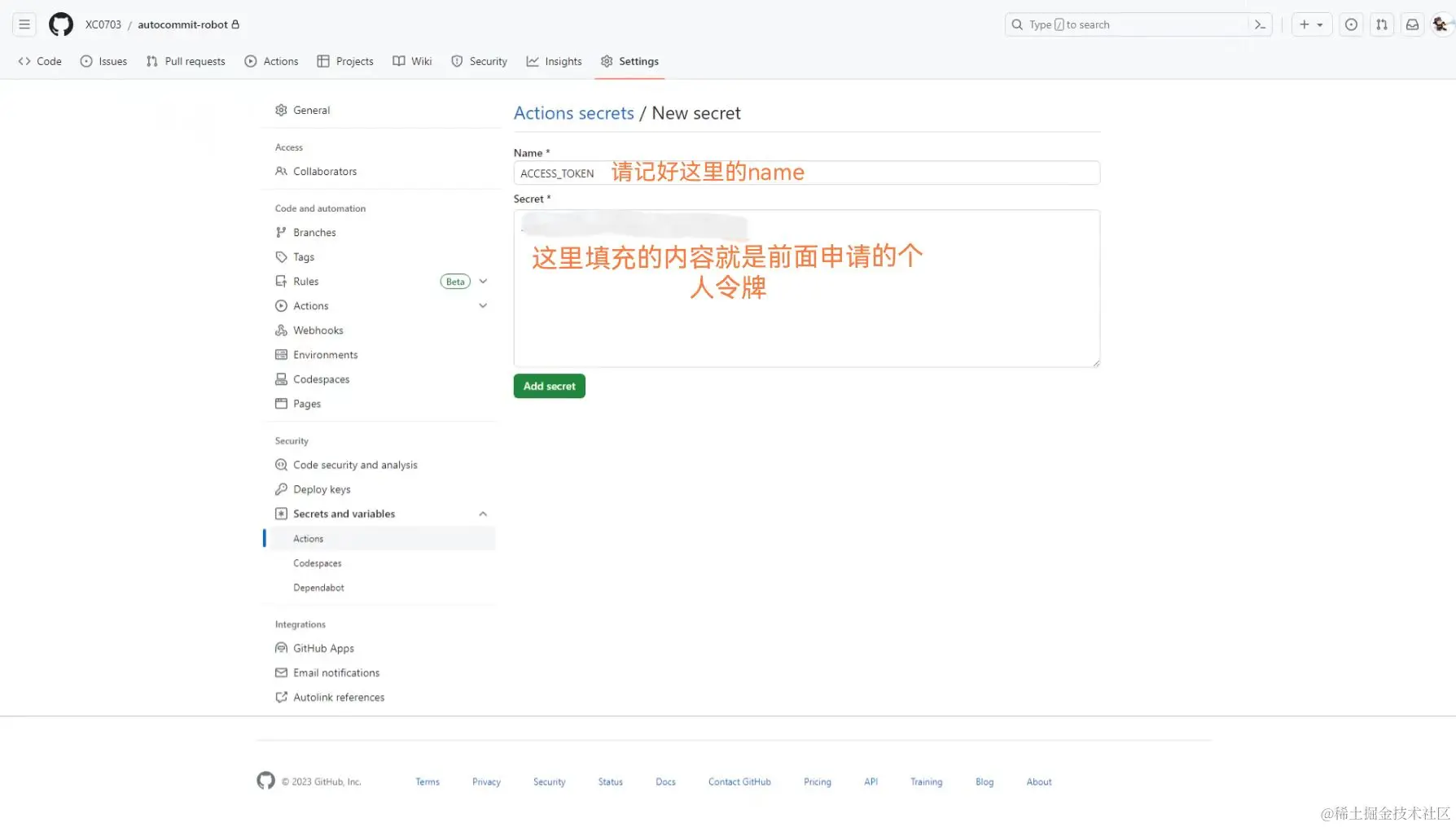Switch to the Security repository tab
This screenshot has height=827, width=1456.
pos(479,61)
